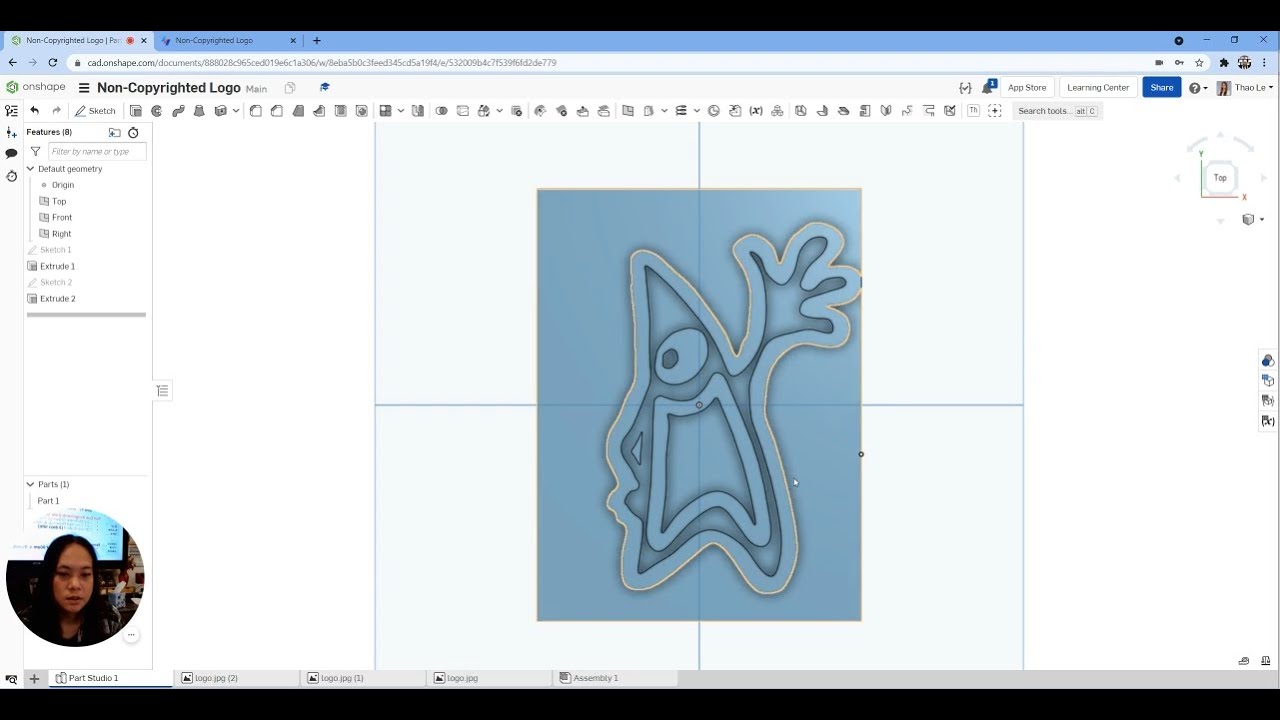Reload the page in browser
Image resolution: width=1280 pixels, height=720 pixels.
52,62
